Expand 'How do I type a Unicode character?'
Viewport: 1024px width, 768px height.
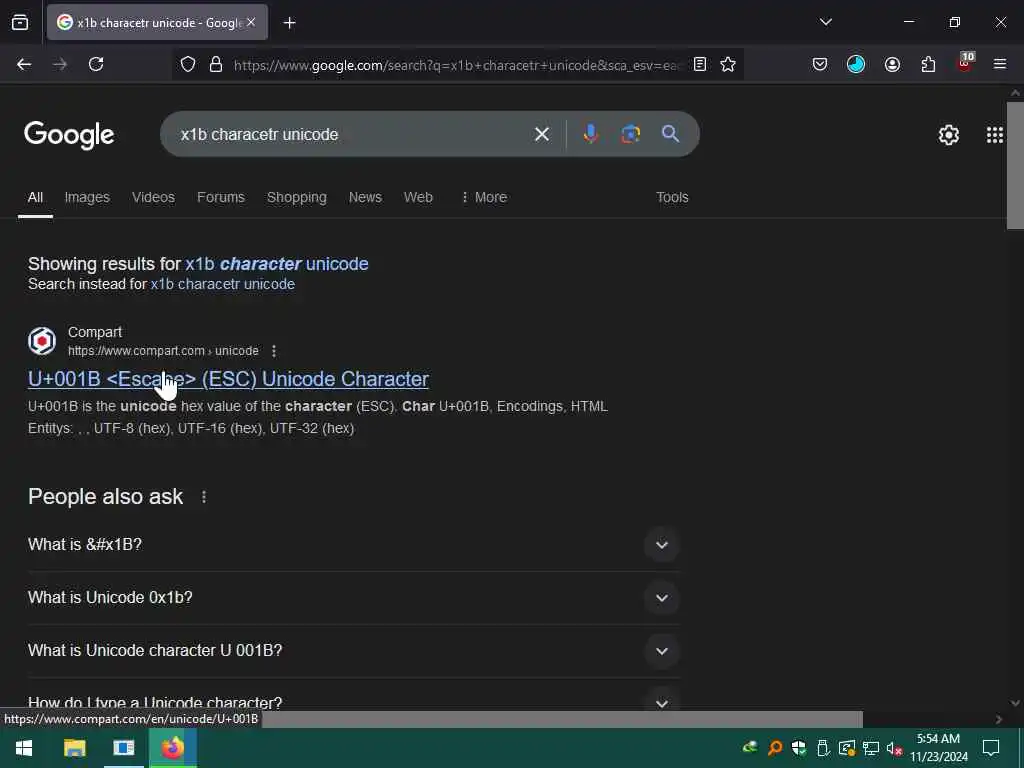click(x=353, y=703)
